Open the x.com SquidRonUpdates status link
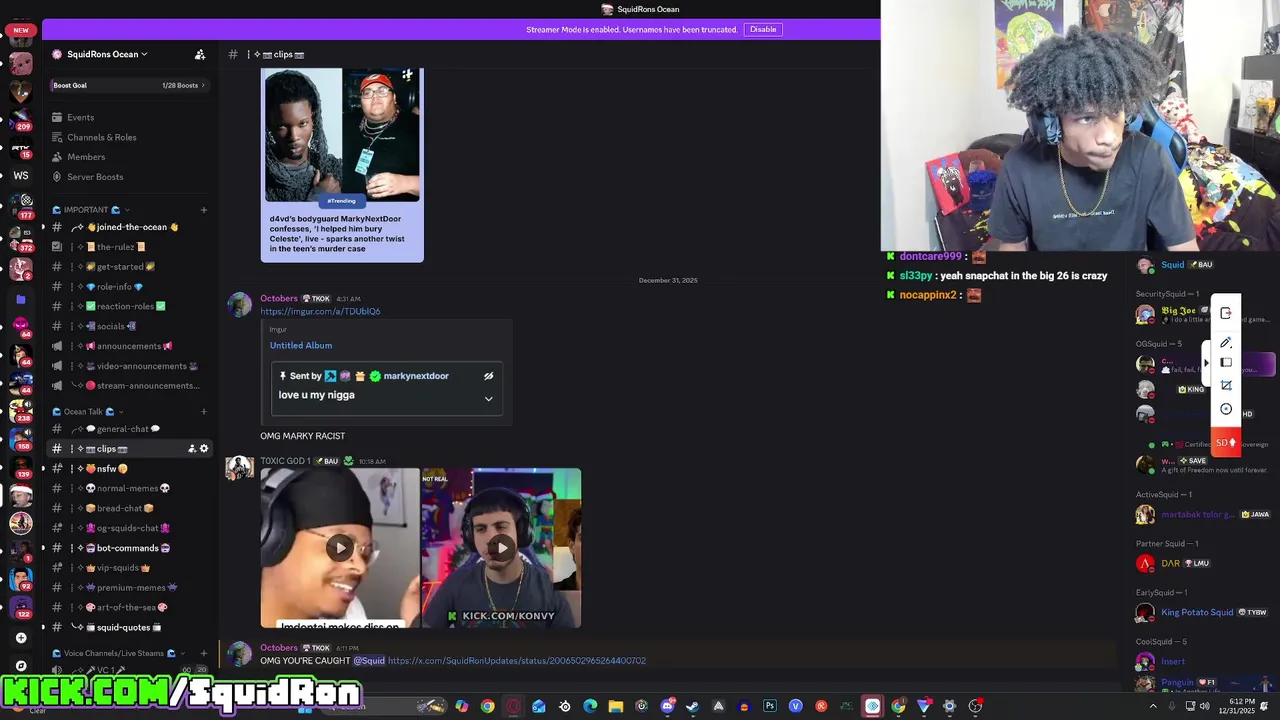The width and height of the screenshot is (1280, 720). click(x=517, y=661)
